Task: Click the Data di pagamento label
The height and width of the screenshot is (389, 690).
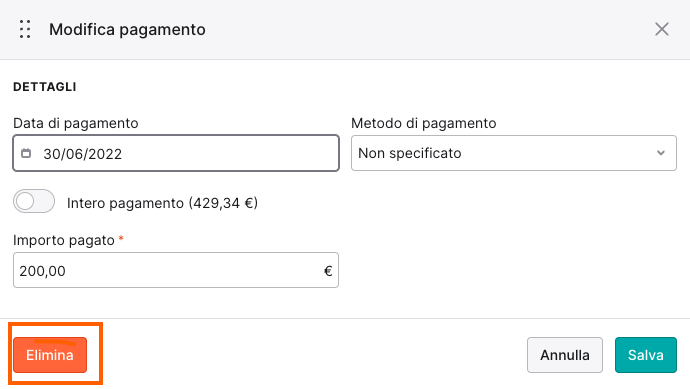Action: (76, 123)
